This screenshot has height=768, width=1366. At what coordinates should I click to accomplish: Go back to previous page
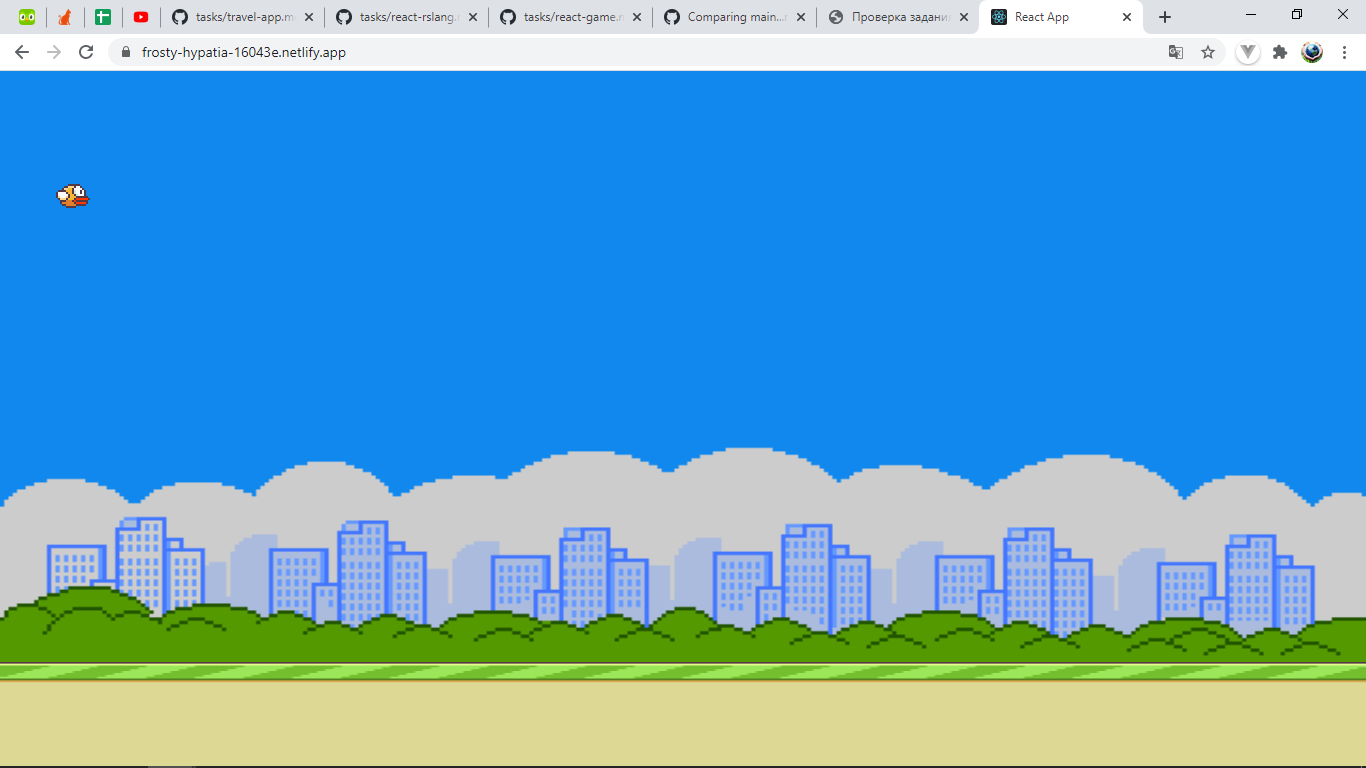pos(22,52)
